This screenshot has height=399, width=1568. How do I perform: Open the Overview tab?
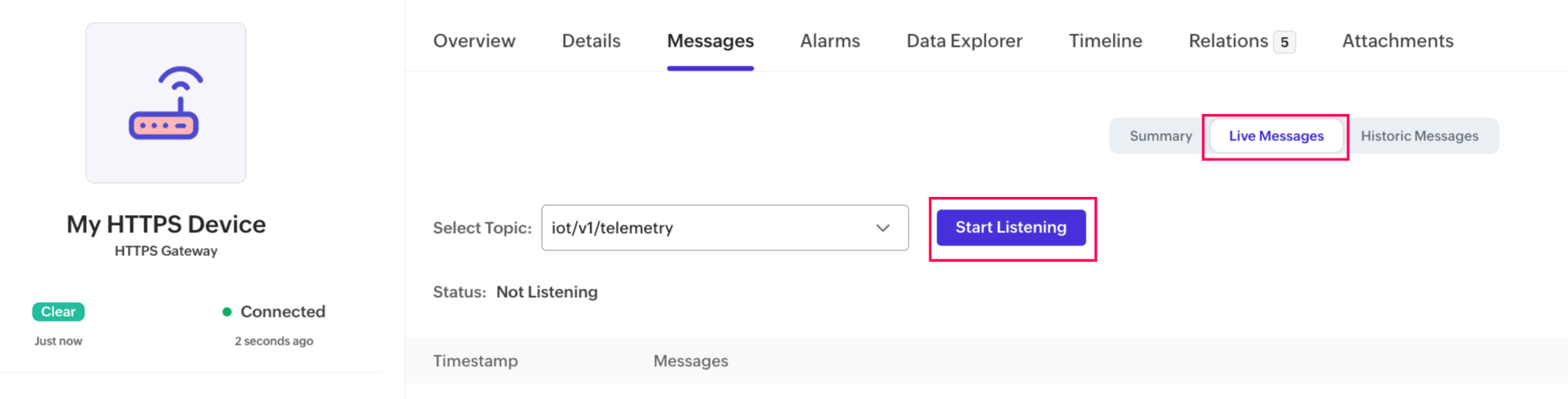pos(474,41)
